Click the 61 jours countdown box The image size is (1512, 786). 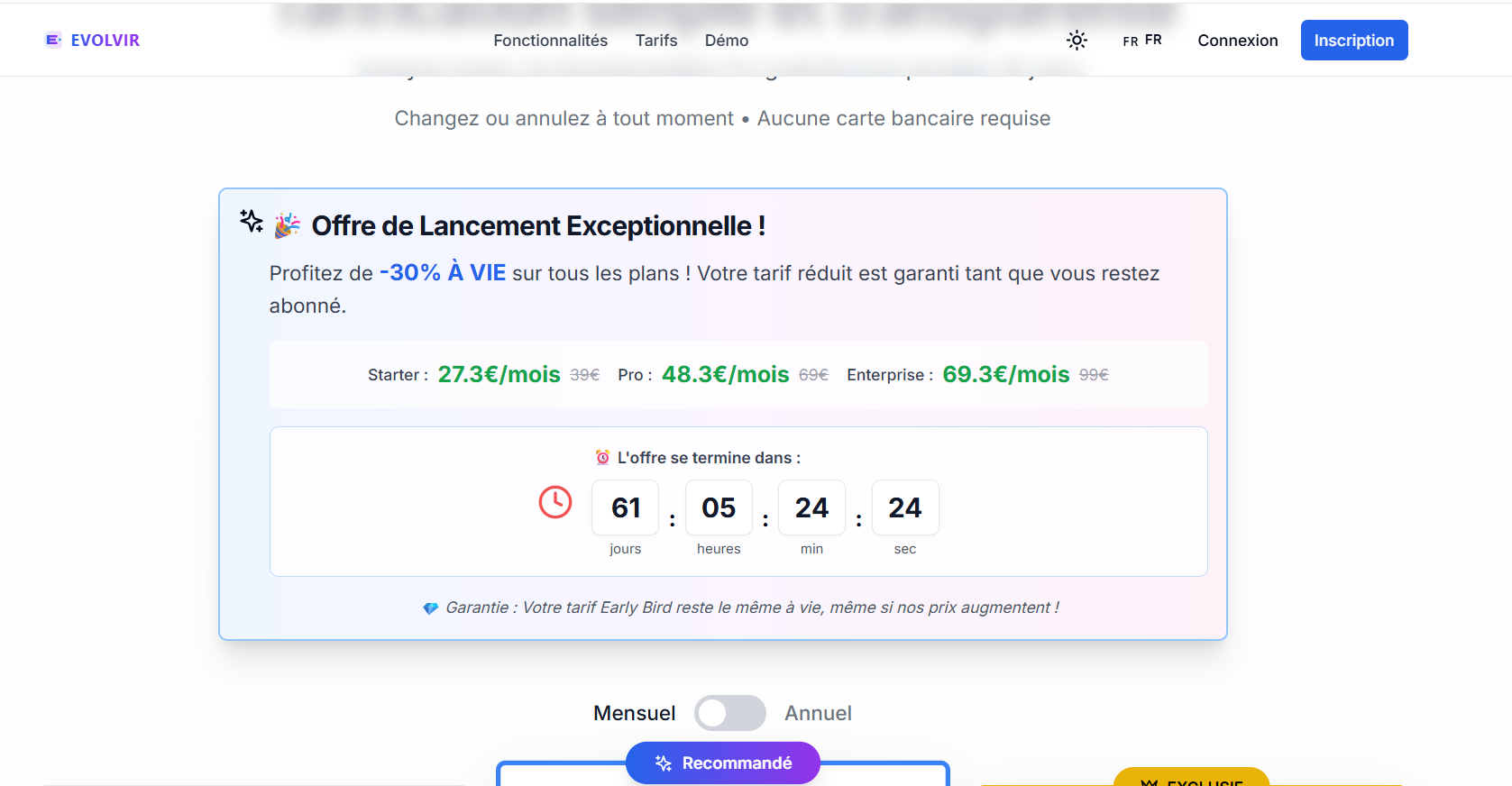[626, 507]
